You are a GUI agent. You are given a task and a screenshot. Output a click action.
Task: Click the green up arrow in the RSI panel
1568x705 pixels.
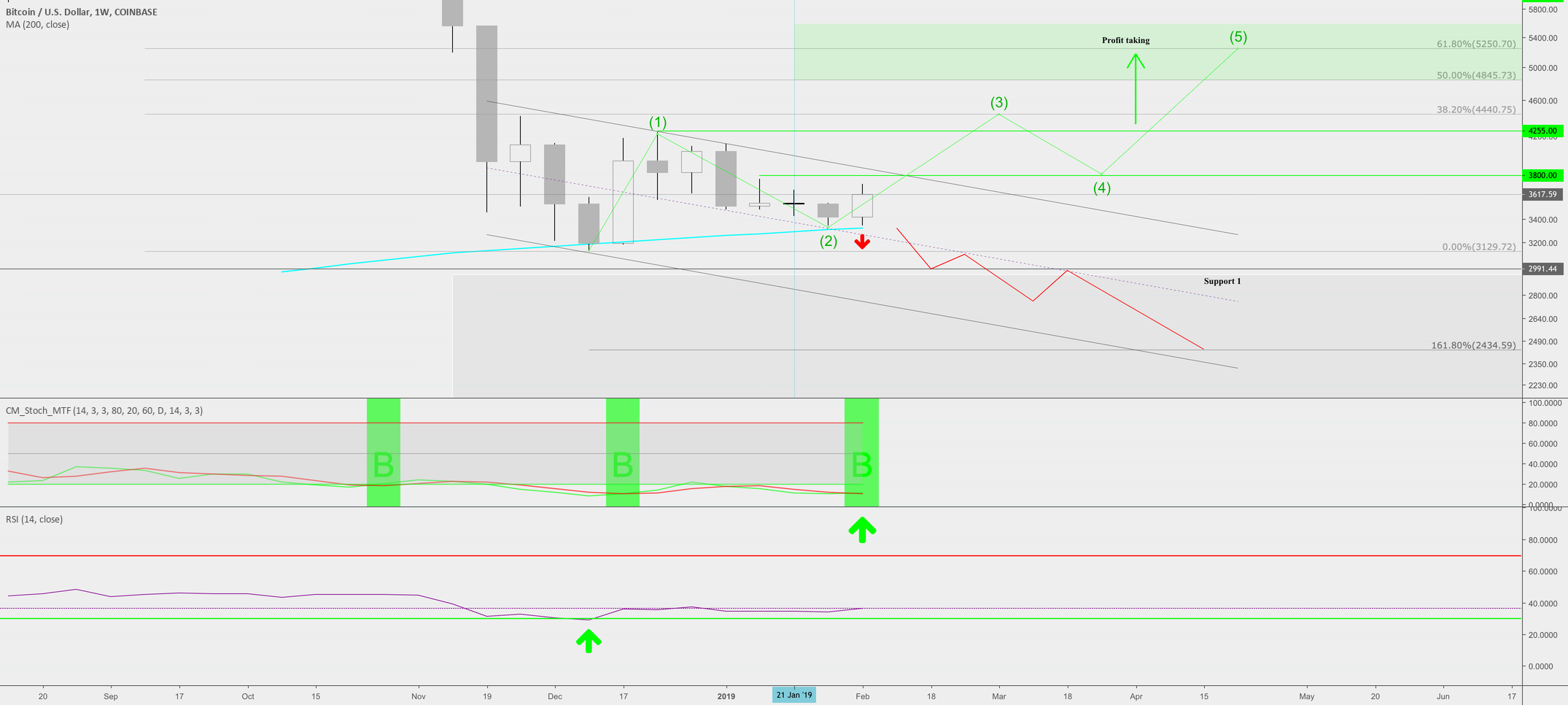(588, 640)
